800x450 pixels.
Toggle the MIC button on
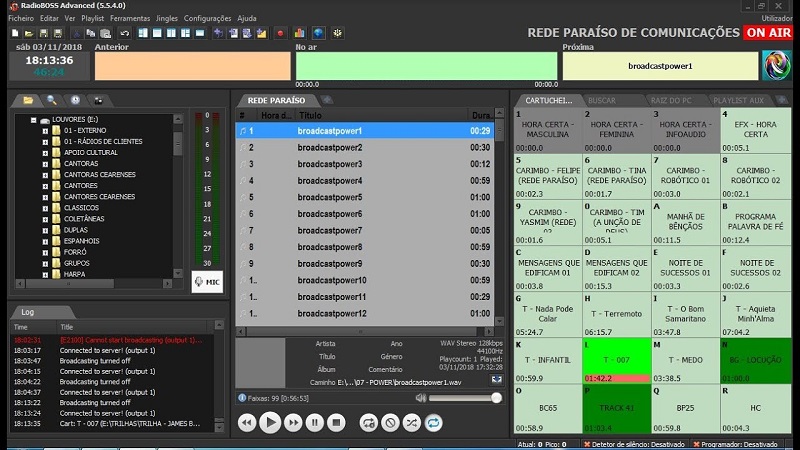[207, 283]
